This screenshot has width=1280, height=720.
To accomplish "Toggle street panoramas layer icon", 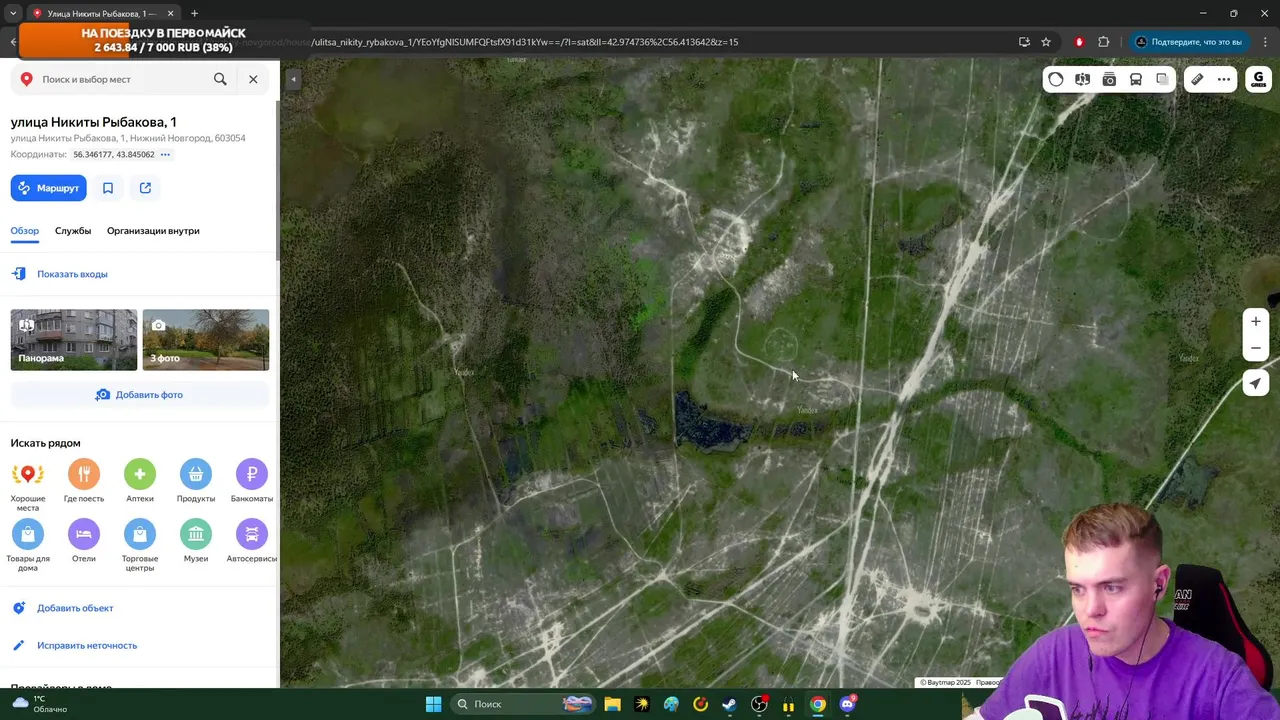I will pos(1082,79).
